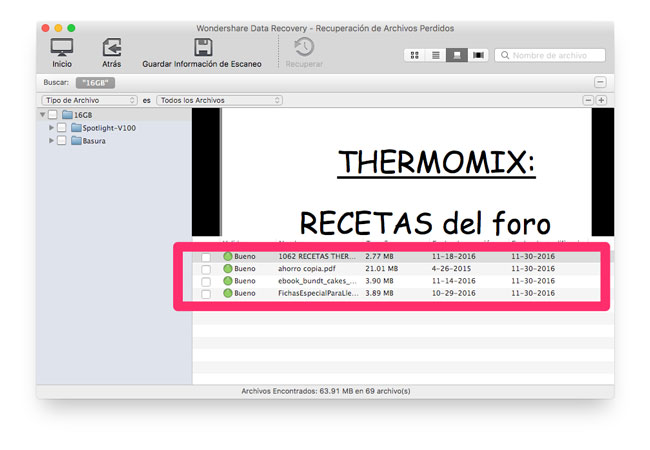Click the "16GB" search token
650x450 pixels.
click(x=95, y=82)
